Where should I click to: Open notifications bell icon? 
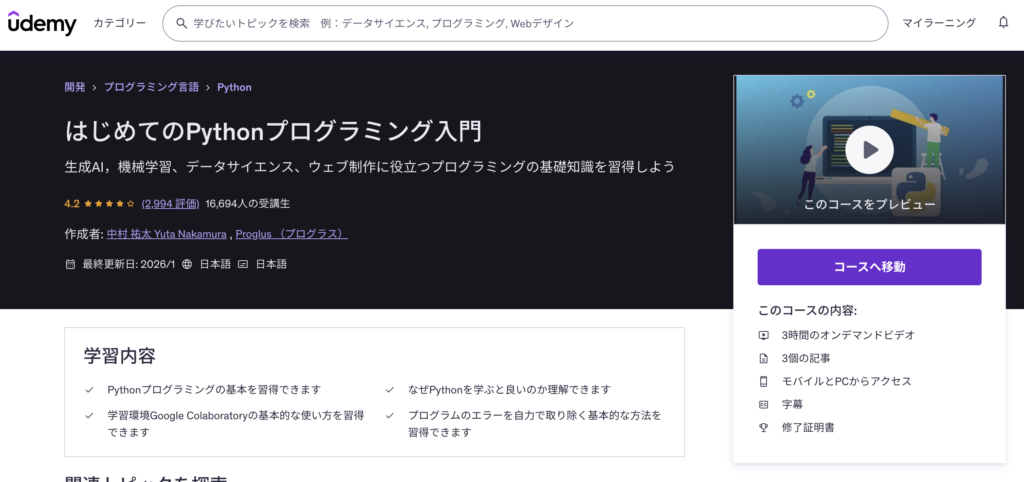point(1003,23)
